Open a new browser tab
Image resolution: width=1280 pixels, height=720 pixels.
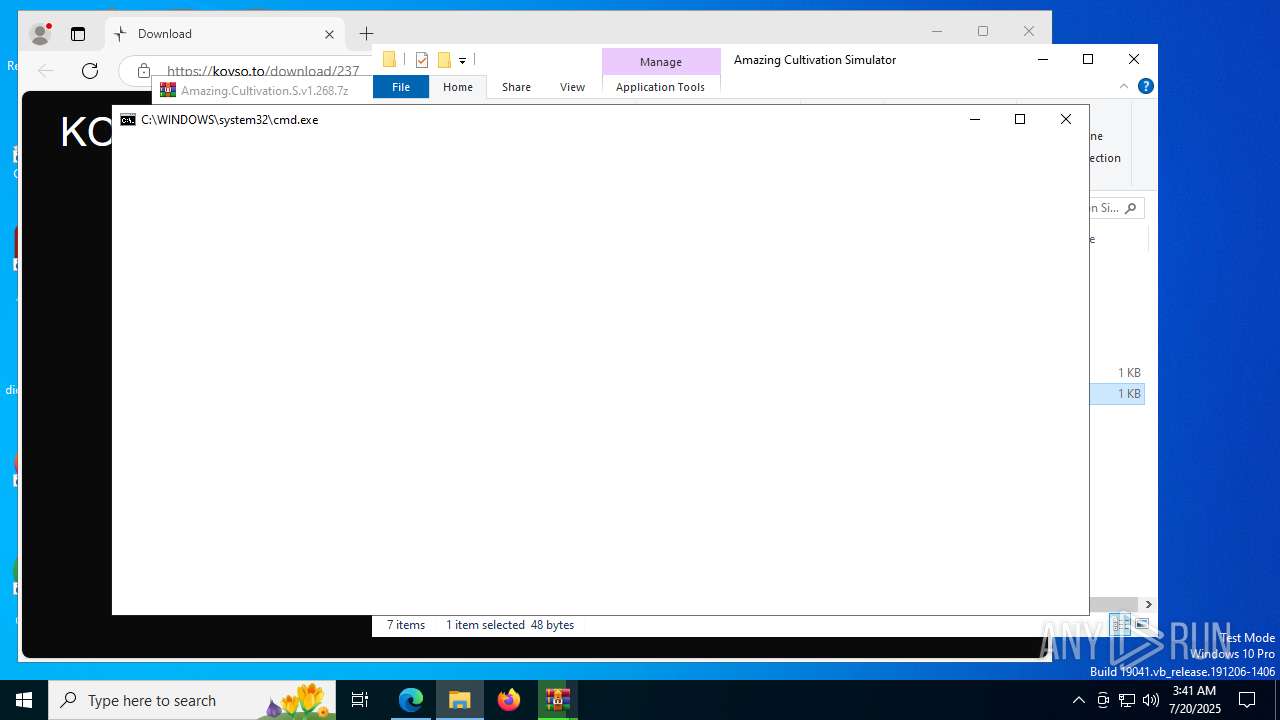coord(366,34)
